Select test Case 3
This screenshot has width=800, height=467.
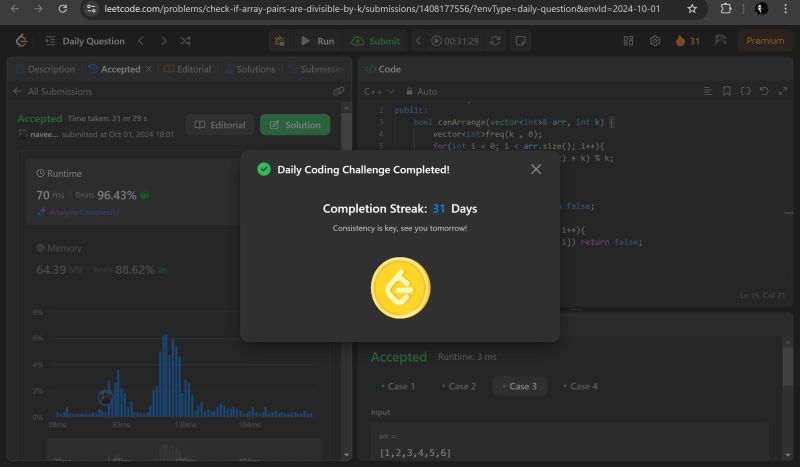coord(519,386)
